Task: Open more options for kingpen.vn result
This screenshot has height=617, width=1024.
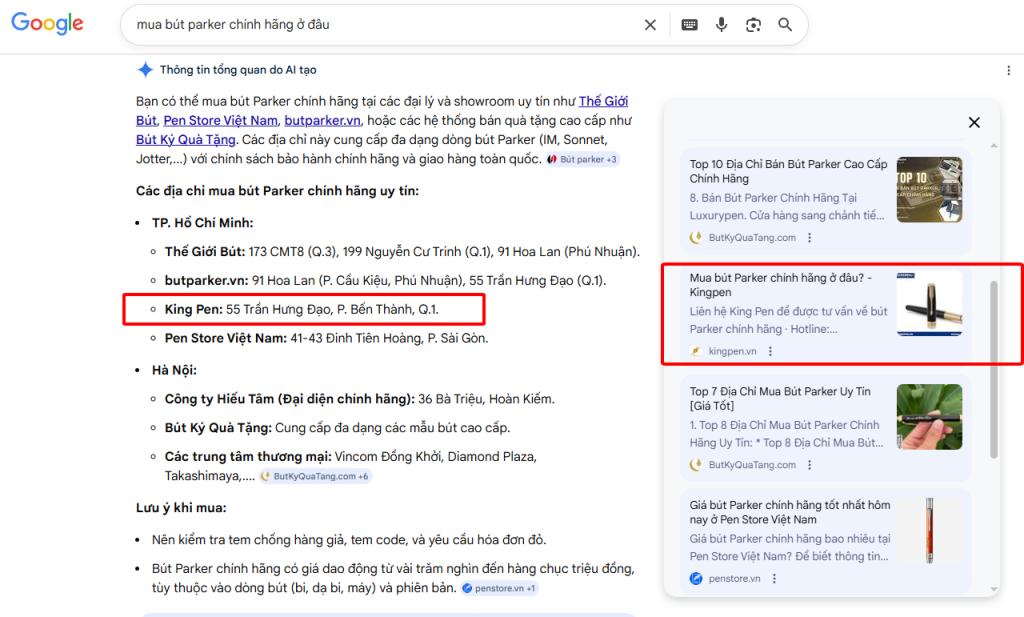Action: click(x=770, y=351)
